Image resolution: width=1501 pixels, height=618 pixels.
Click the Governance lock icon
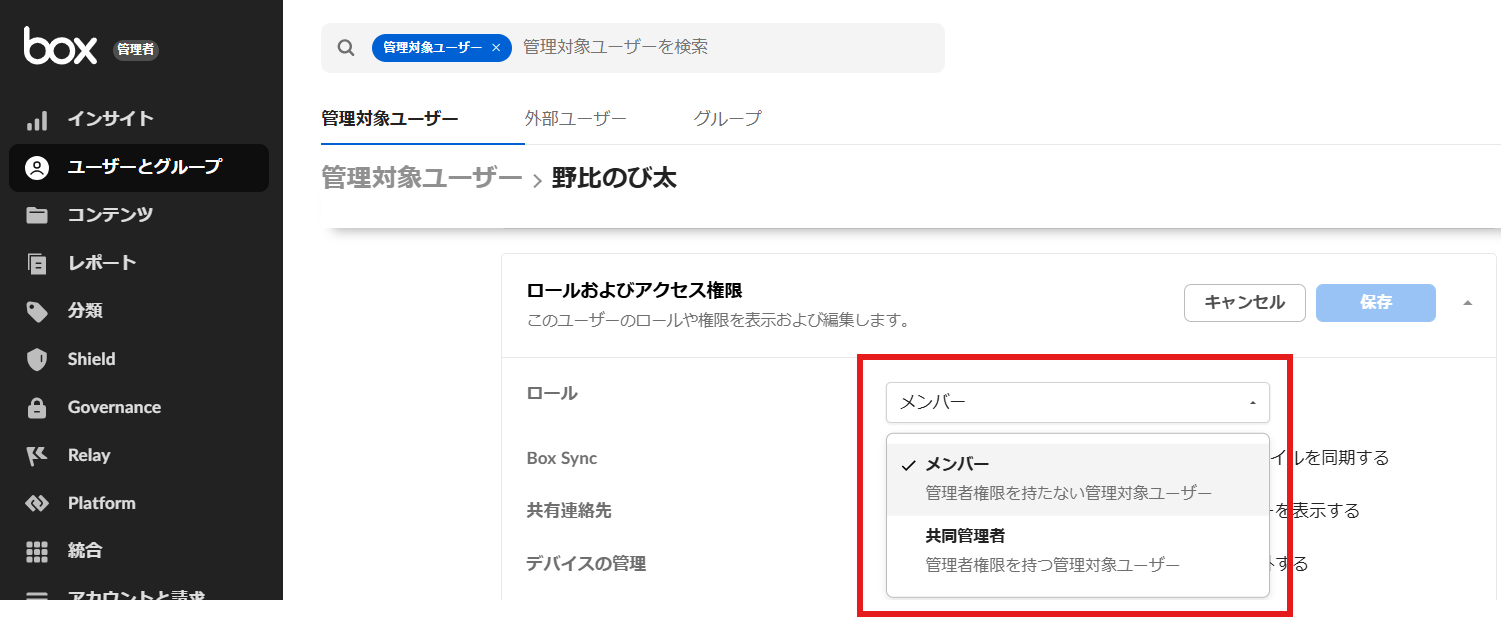pos(37,407)
